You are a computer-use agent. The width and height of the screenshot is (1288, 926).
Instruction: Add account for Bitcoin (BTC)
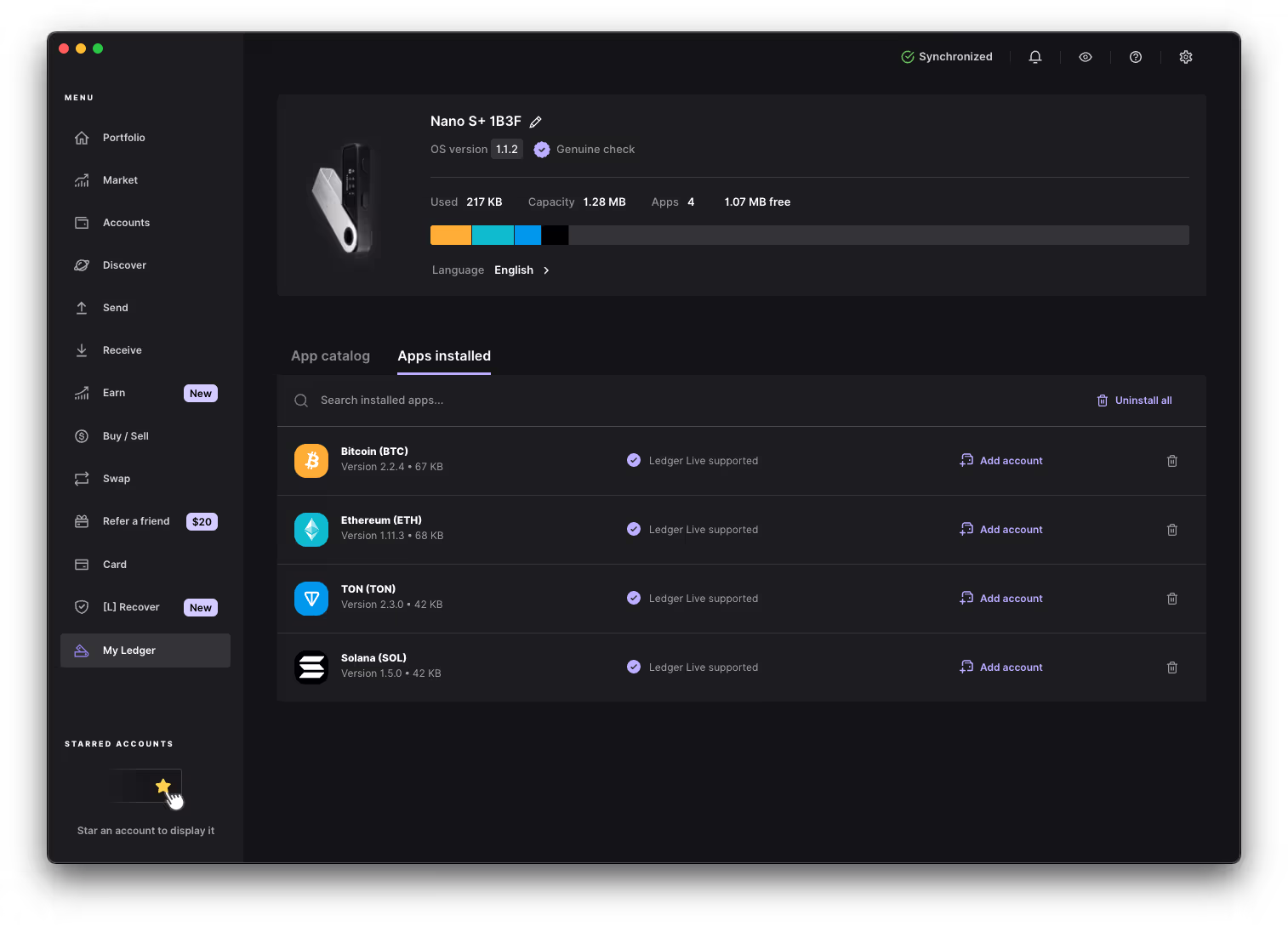[1001, 461]
